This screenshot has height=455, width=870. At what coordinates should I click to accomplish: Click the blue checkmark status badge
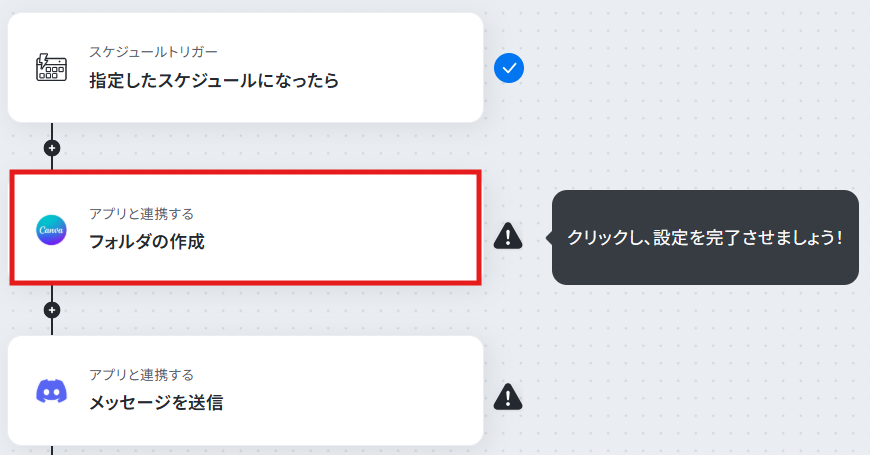[x=509, y=68]
